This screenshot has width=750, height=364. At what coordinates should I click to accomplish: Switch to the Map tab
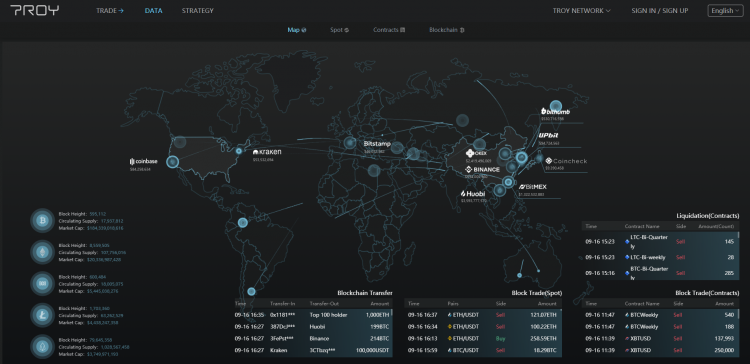pos(297,30)
